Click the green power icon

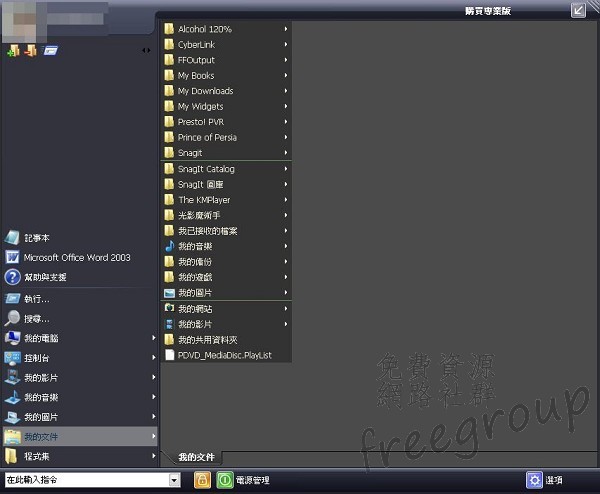point(225,480)
